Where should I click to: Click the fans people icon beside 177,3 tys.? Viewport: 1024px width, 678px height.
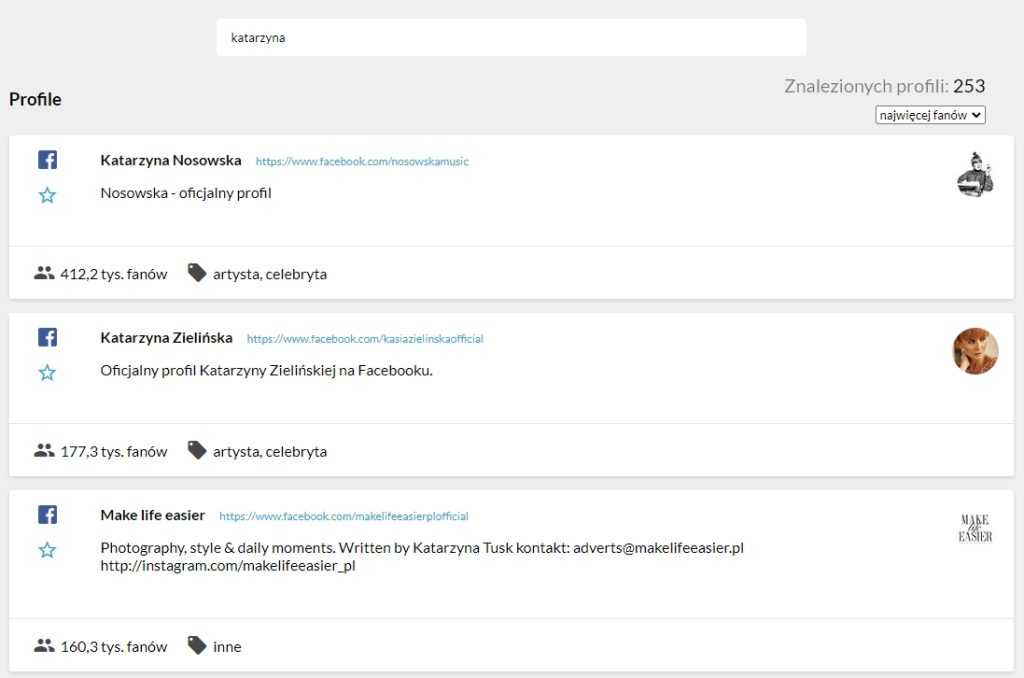[x=44, y=450]
